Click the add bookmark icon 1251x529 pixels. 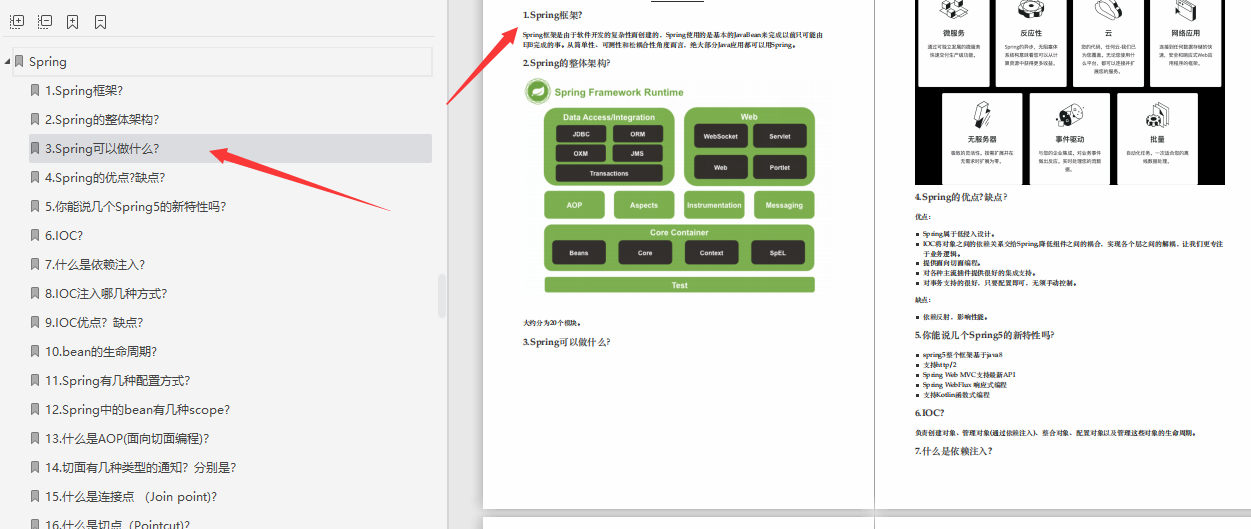click(x=73, y=21)
